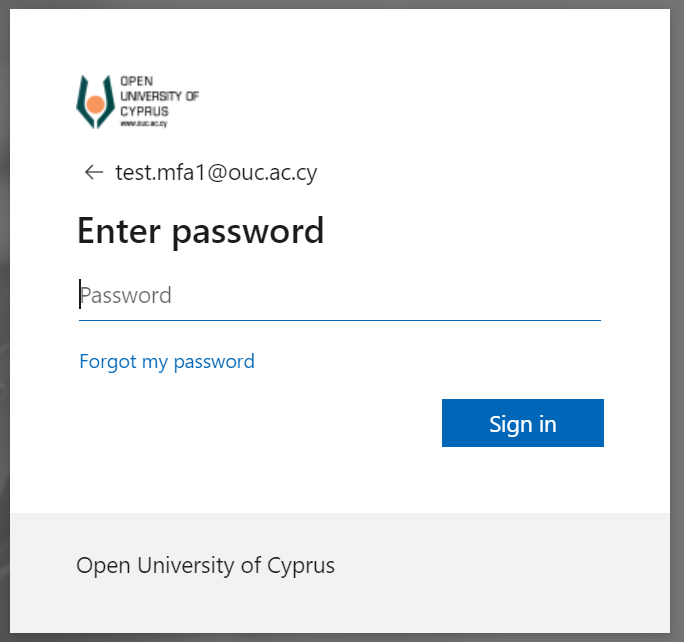Click empty white space left of Sign in
684x642 pixels.
[260, 423]
